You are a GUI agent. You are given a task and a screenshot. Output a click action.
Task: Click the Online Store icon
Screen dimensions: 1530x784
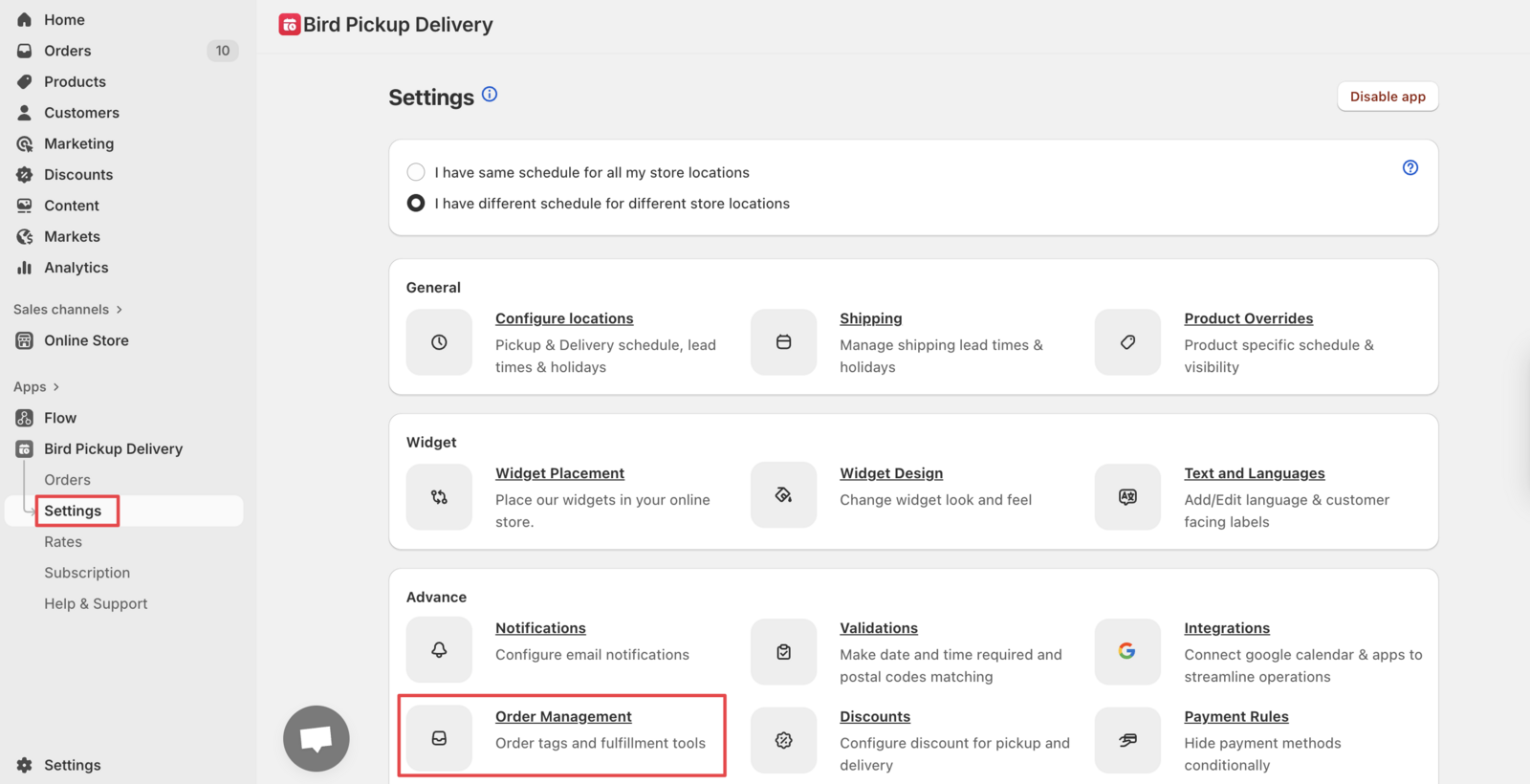click(x=25, y=340)
